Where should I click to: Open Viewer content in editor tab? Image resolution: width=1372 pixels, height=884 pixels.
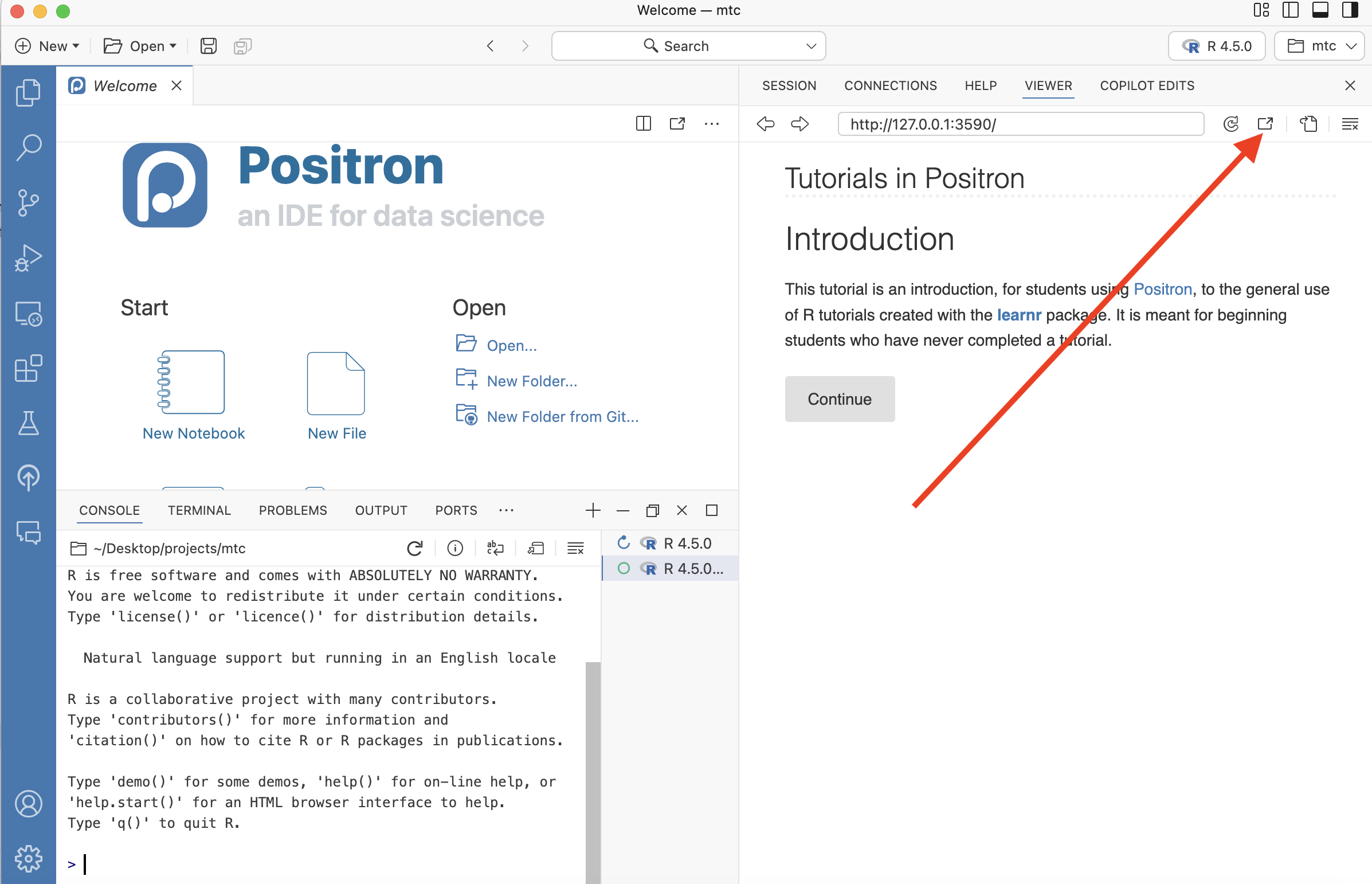(1308, 124)
